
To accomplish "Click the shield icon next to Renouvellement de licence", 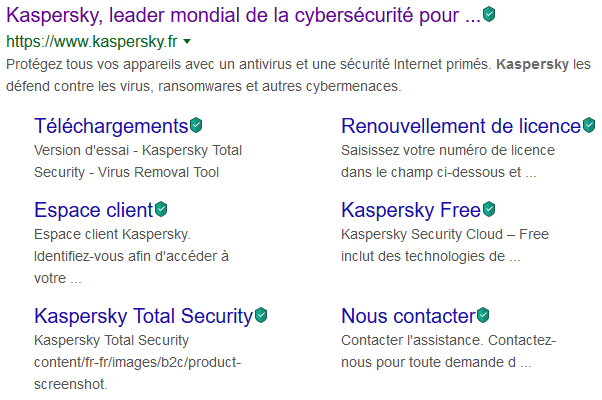I will 589,126.
